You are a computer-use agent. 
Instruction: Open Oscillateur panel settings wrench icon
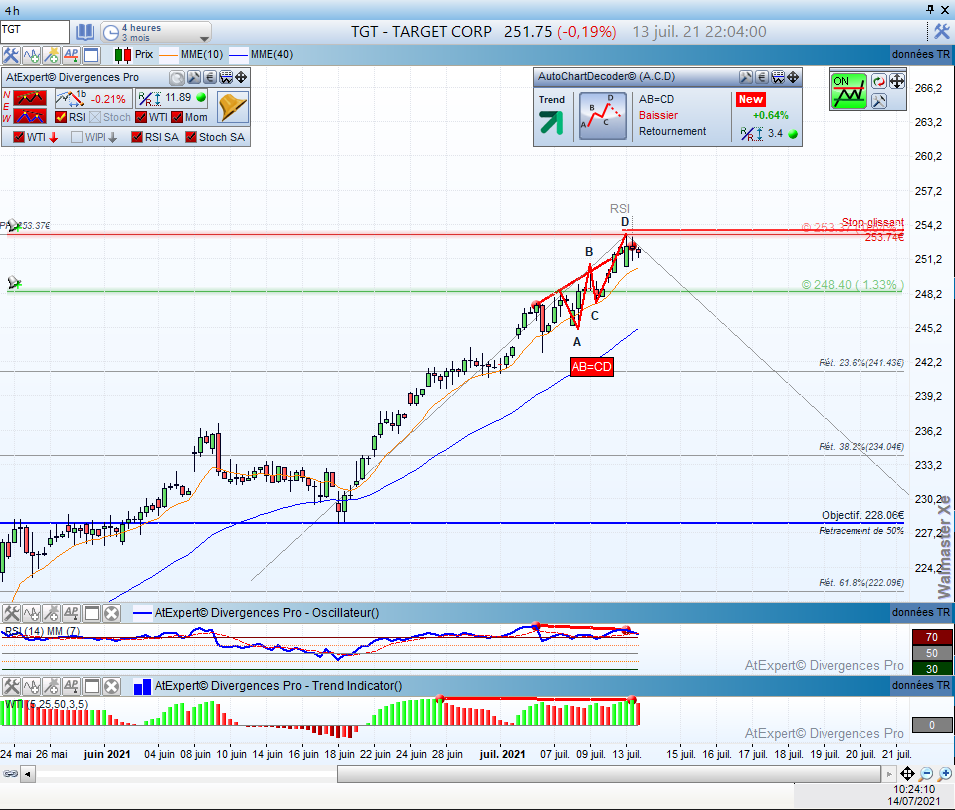pos(11,613)
